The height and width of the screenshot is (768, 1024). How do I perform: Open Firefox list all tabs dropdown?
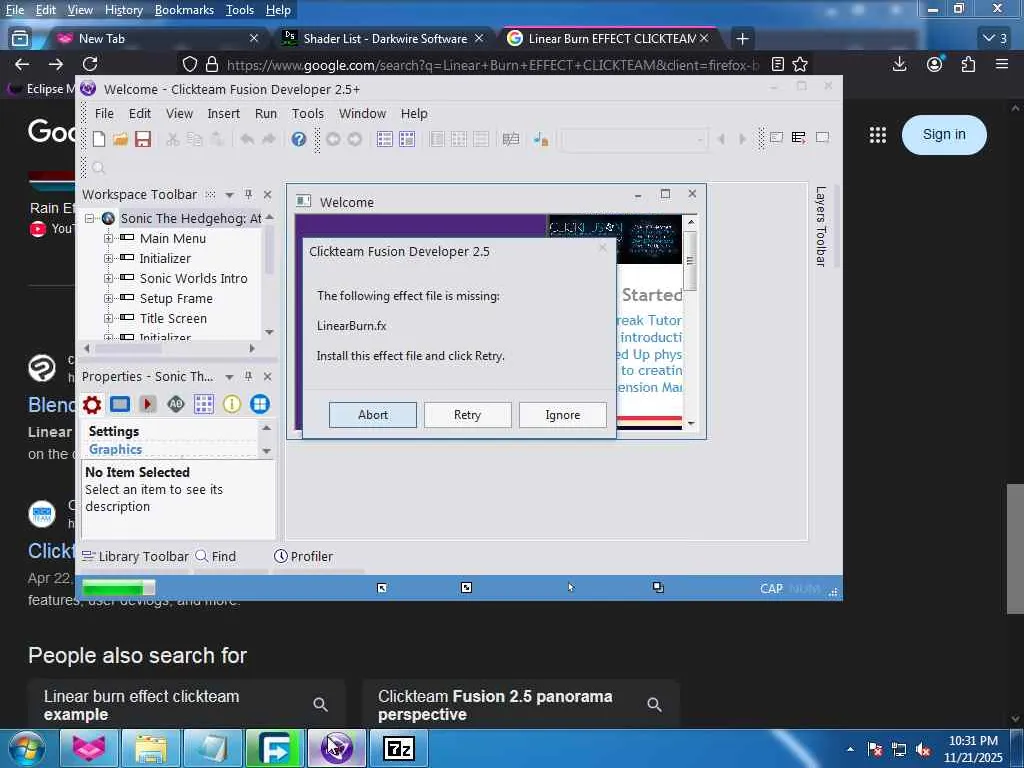point(995,39)
